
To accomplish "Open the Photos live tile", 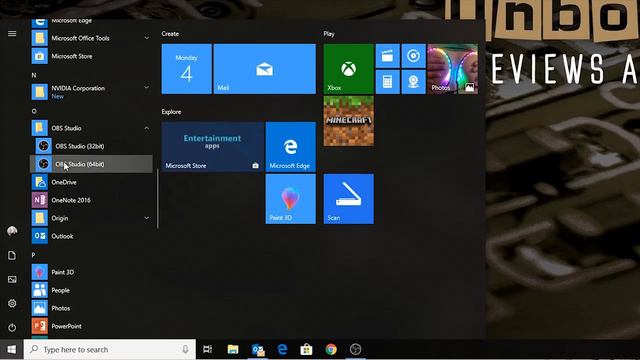I will 453,69.
